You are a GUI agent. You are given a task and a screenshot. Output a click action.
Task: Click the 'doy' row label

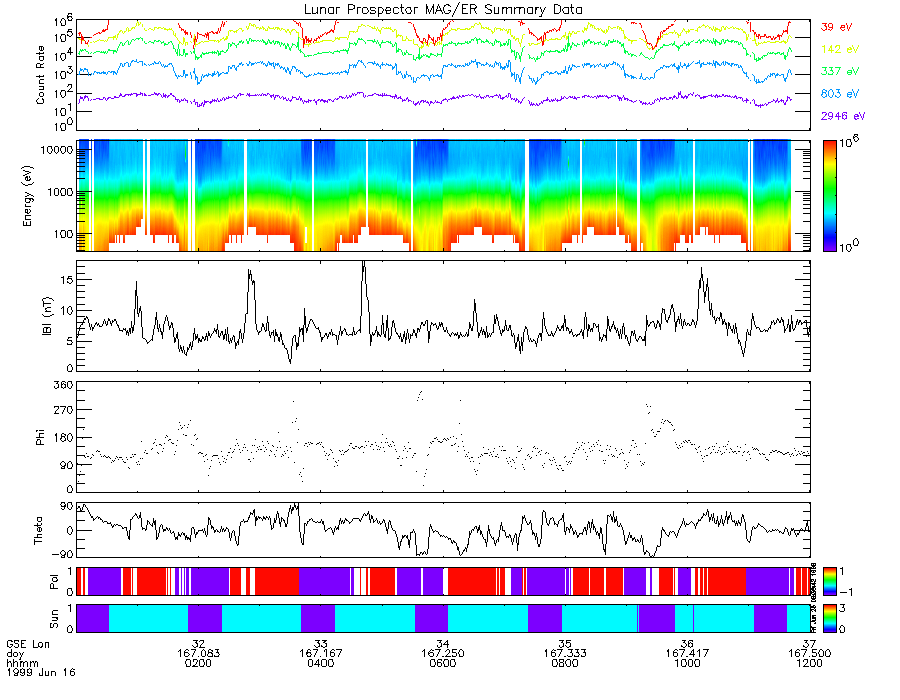pyautogui.click(x=15, y=654)
